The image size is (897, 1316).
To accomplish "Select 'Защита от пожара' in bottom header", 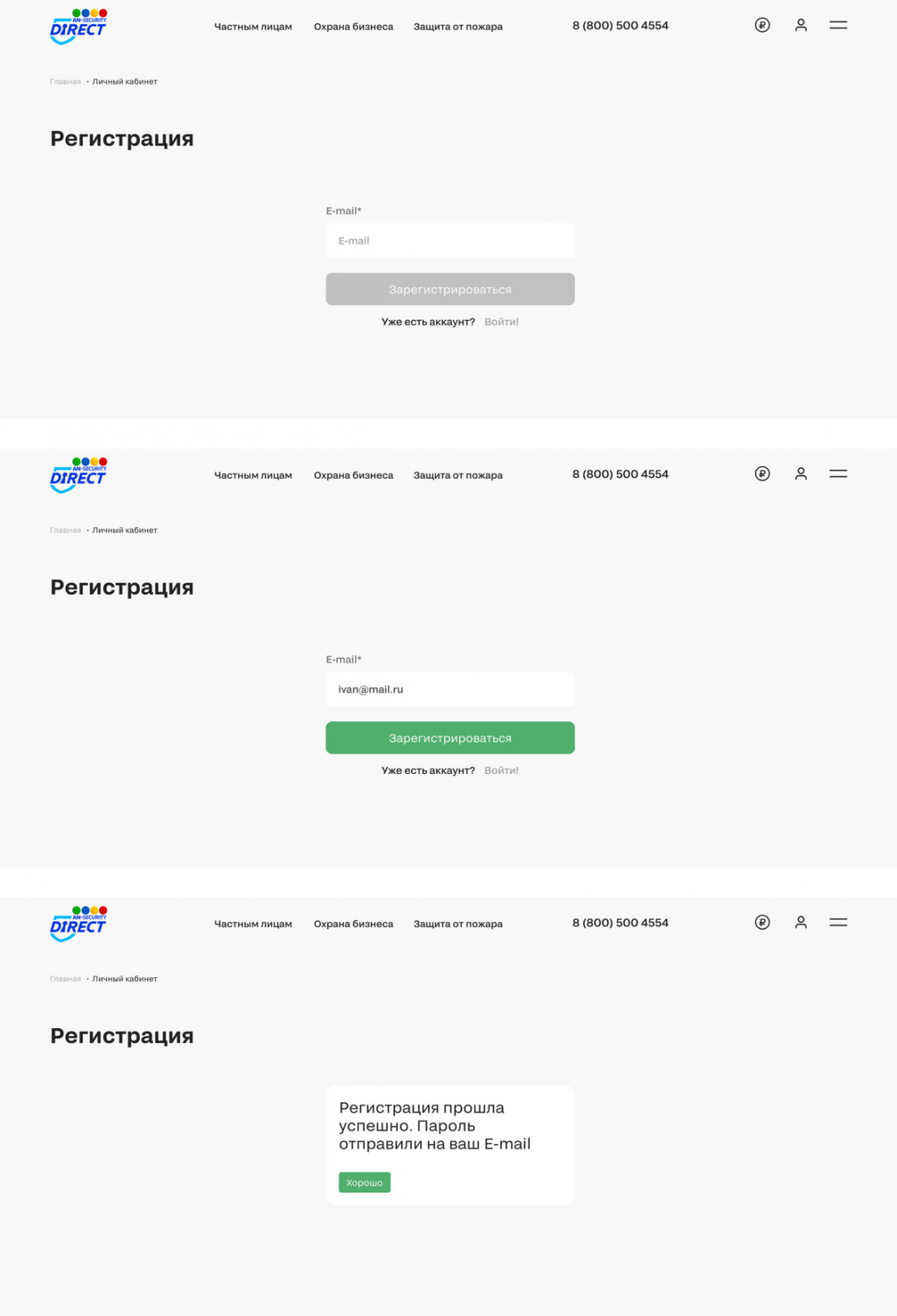I will tap(458, 924).
